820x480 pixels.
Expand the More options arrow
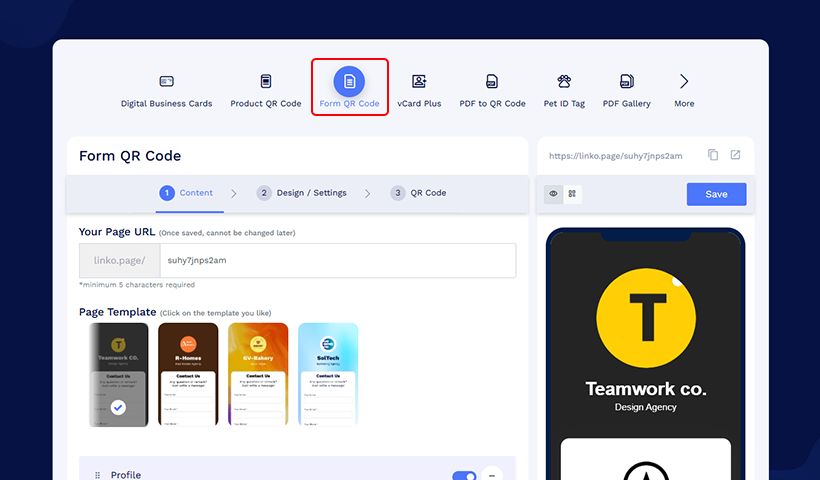tap(684, 82)
